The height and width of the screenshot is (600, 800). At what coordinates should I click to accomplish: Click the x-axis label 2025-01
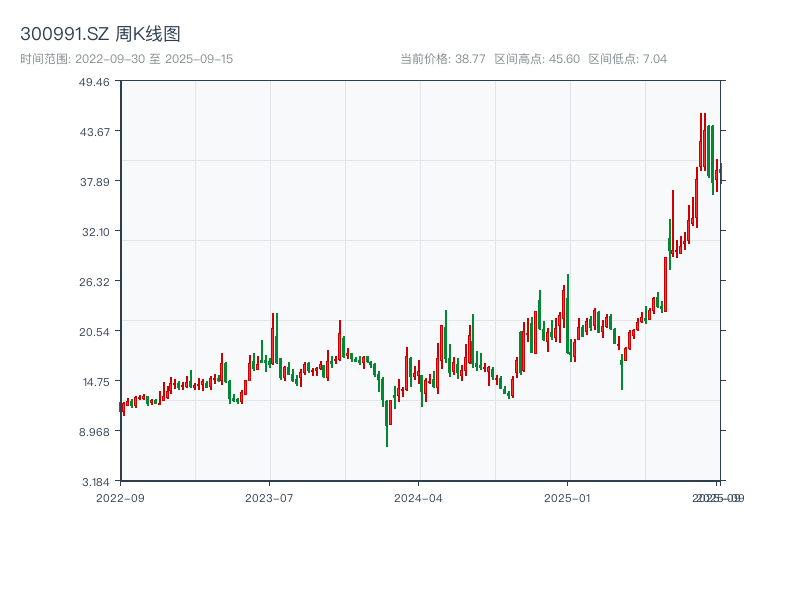click(567, 498)
